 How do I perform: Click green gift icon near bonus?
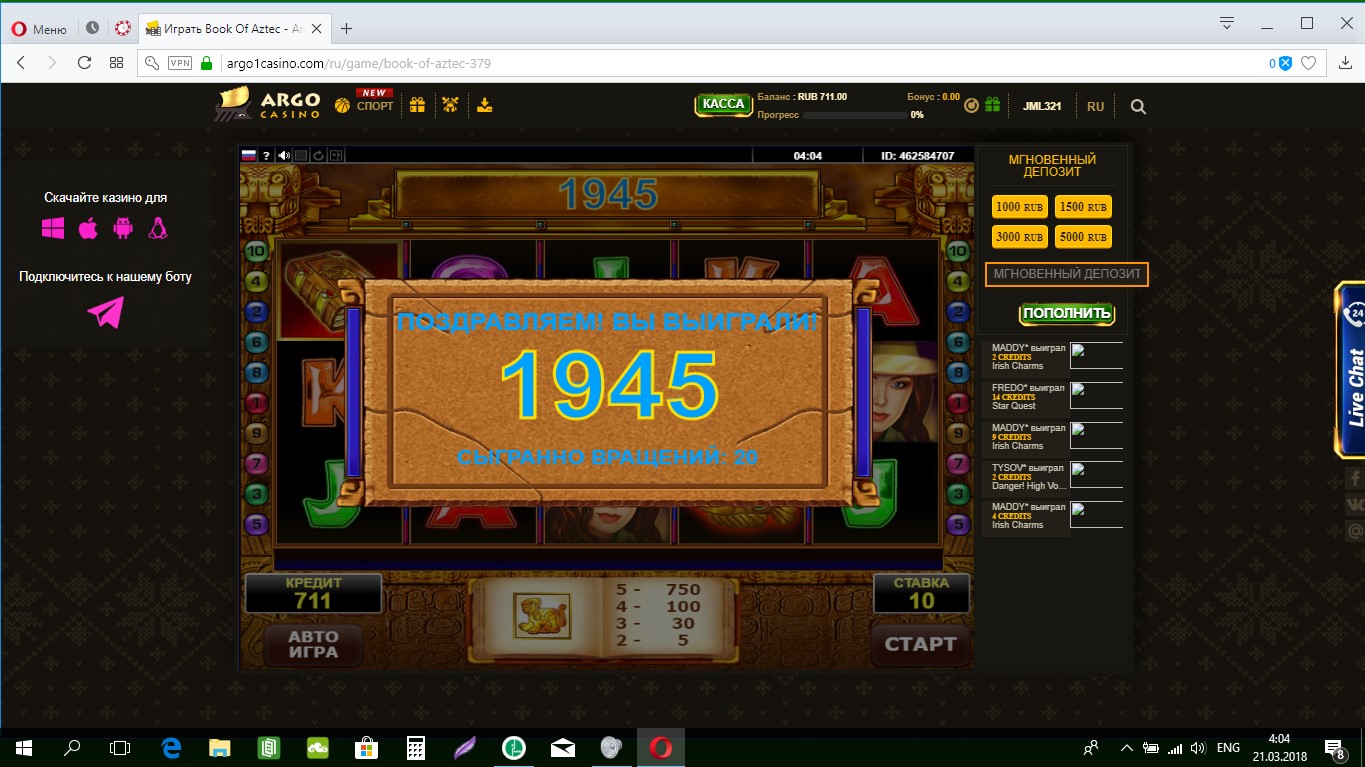992,104
